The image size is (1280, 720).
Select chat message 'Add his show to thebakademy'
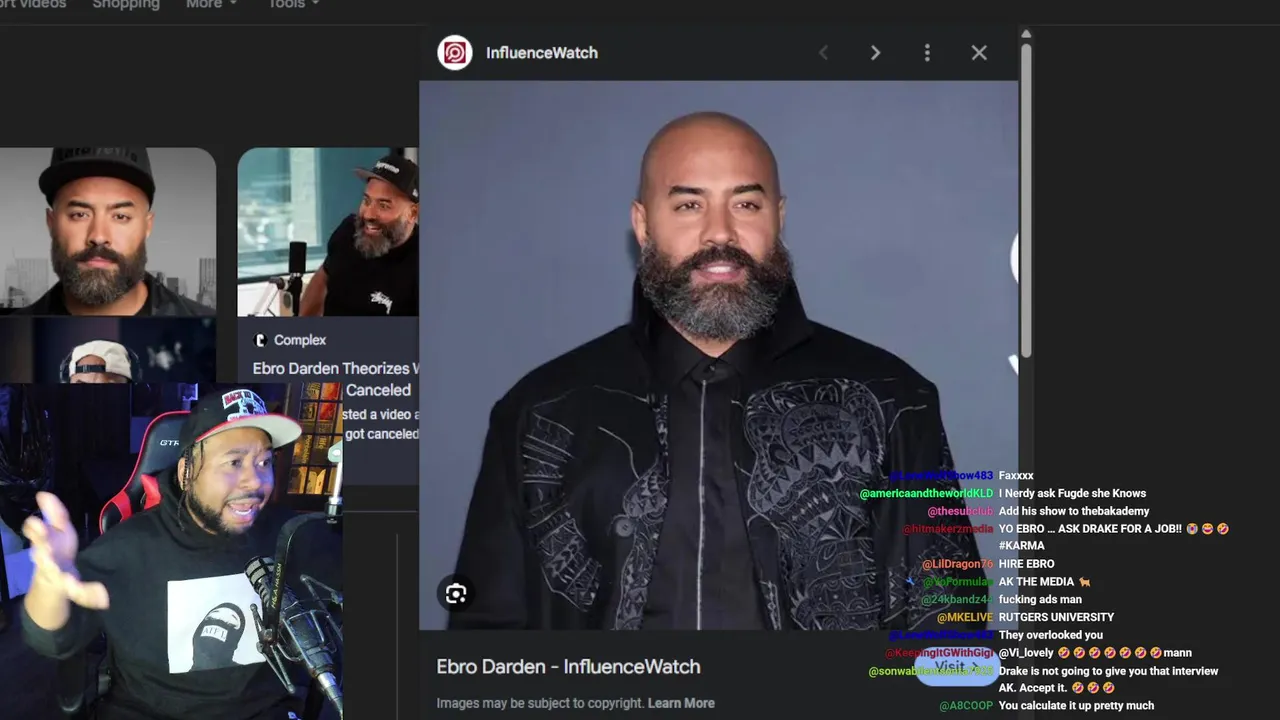point(1074,511)
